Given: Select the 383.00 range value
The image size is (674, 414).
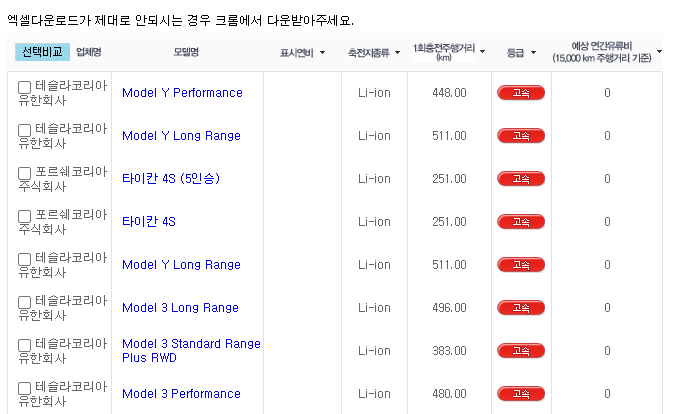Looking at the screenshot, I should pos(449,351).
